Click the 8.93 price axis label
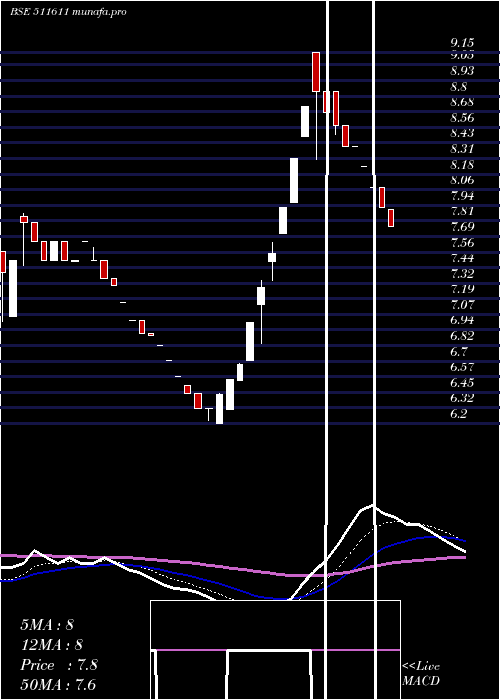The height and width of the screenshot is (700, 500). (x=462, y=71)
